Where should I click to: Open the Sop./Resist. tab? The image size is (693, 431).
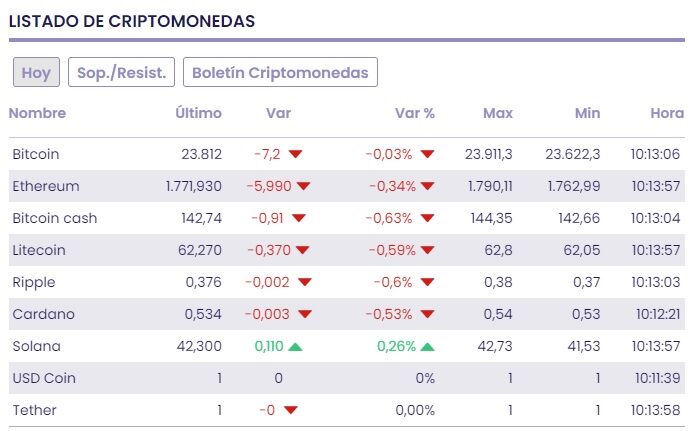click(x=121, y=72)
